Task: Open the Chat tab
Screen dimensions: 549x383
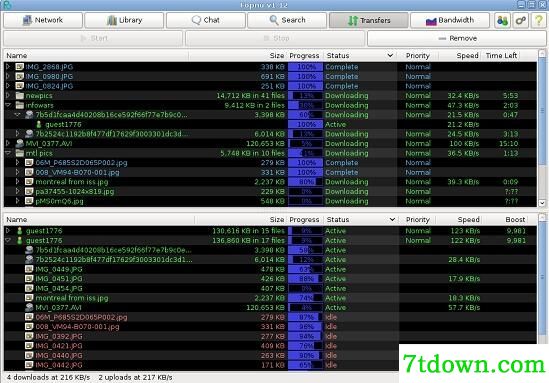Action: (206, 20)
